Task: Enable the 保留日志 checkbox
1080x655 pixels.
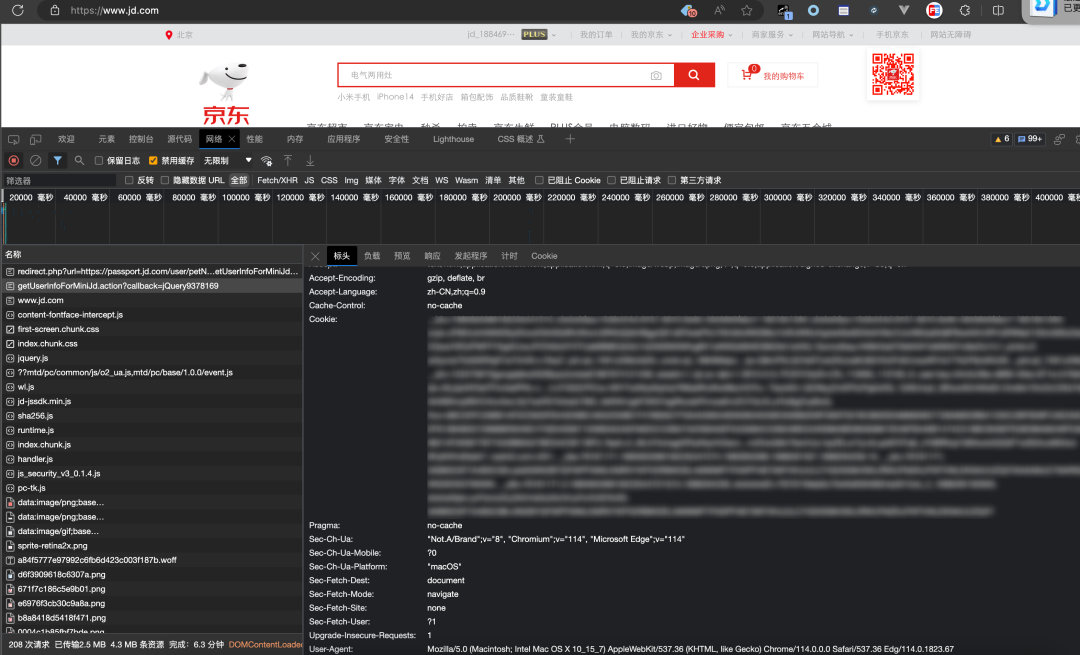Action: 98,160
